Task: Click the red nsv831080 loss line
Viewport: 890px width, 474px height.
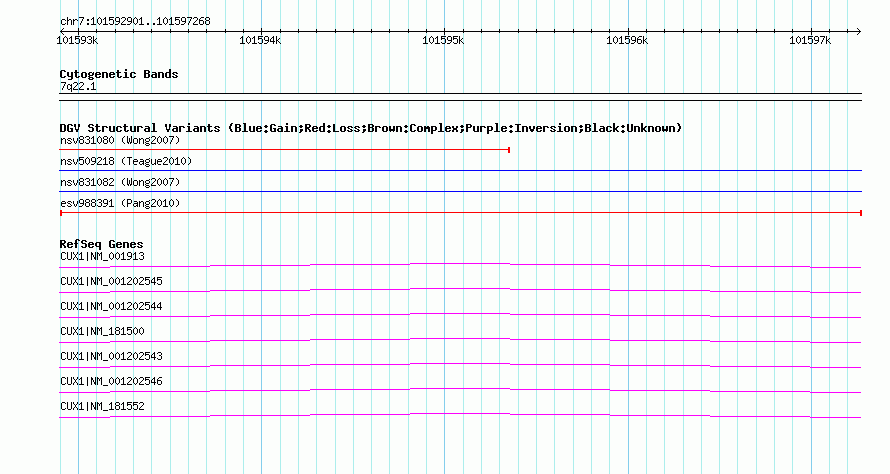Action: coord(284,150)
